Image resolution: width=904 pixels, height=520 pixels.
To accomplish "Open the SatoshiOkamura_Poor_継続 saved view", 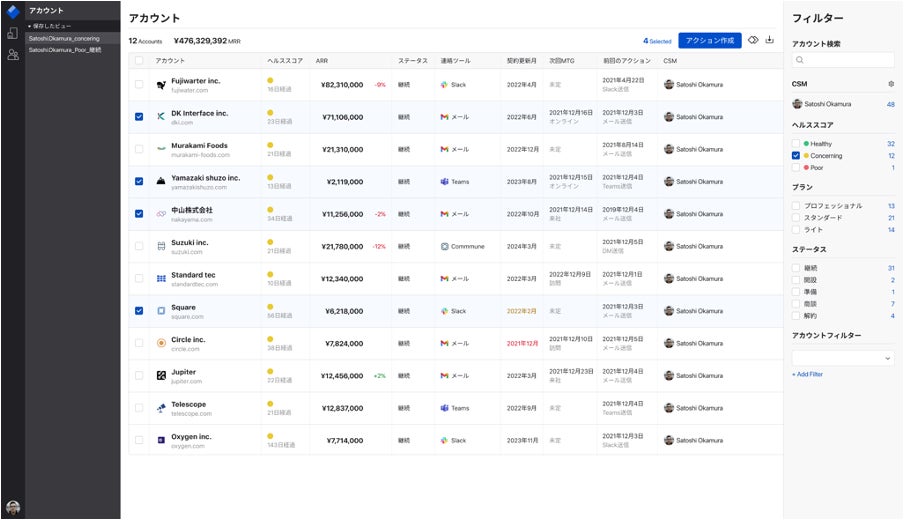I will point(65,49).
